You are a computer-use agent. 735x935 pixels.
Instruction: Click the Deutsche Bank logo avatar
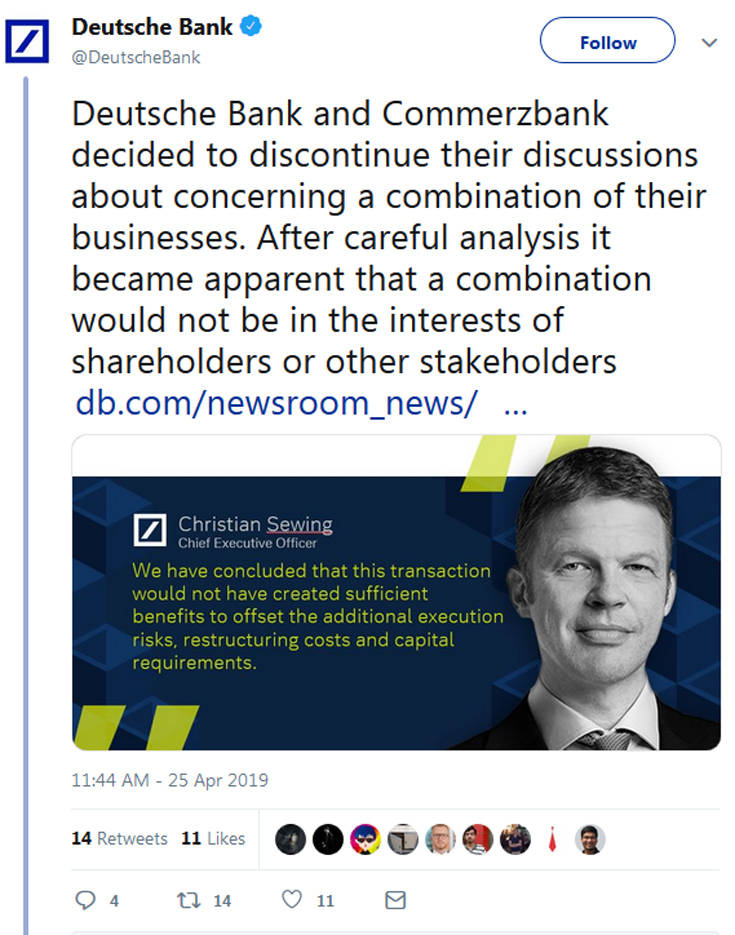28,41
